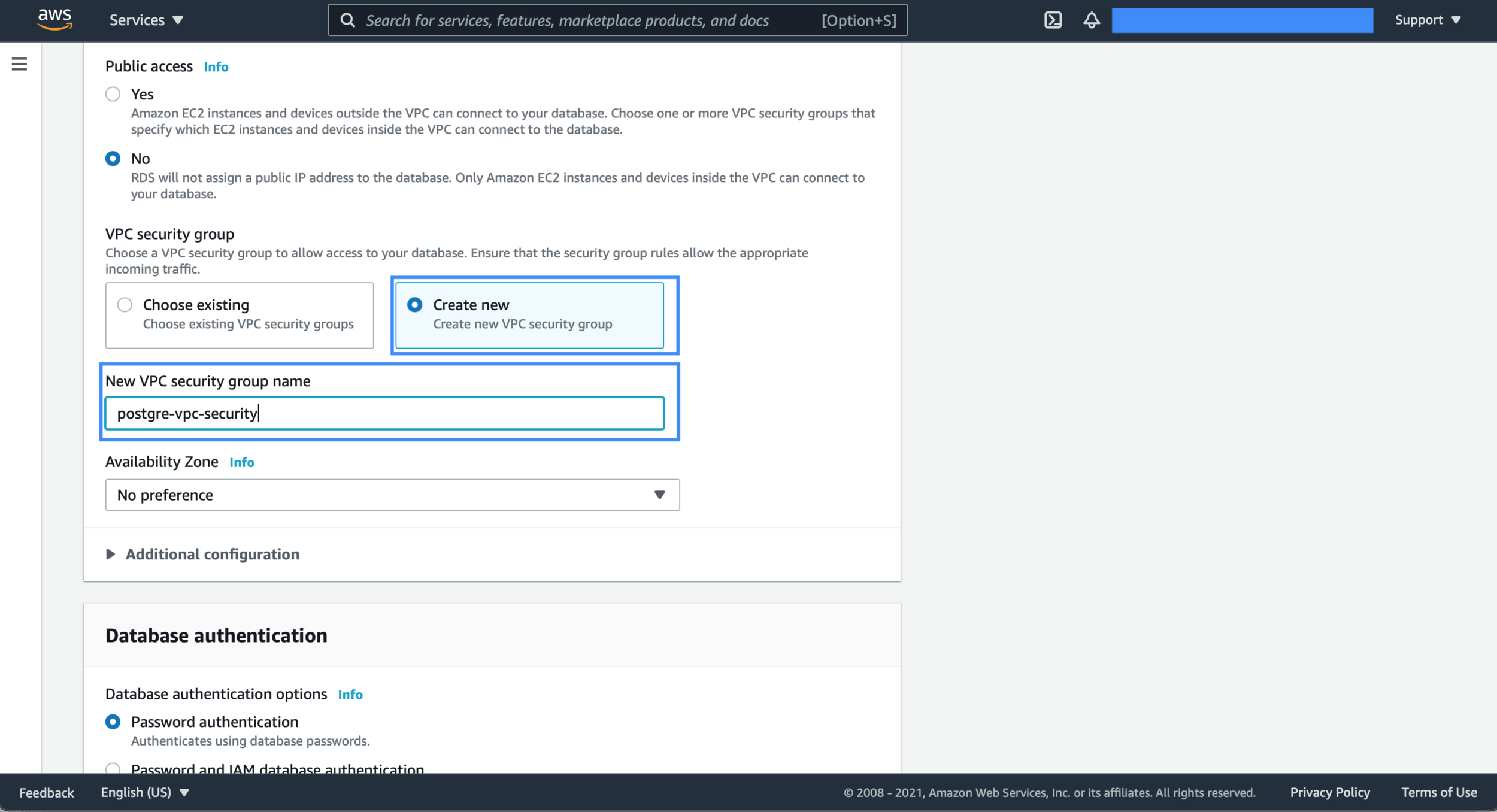Open the Services menu
Image resolution: width=1497 pixels, height=812 pixels.
[x=146, y=20]
